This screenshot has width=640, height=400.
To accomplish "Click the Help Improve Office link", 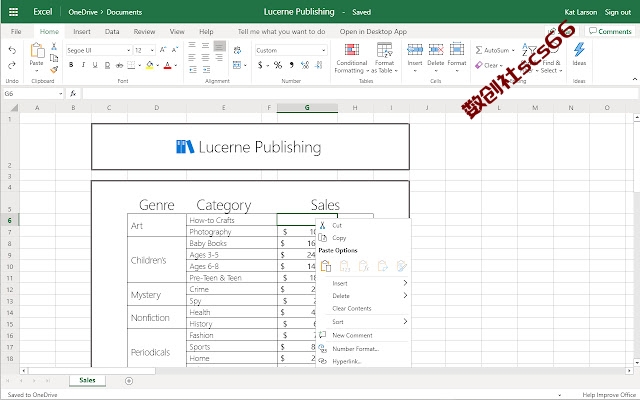I will [x=609, y=395].
